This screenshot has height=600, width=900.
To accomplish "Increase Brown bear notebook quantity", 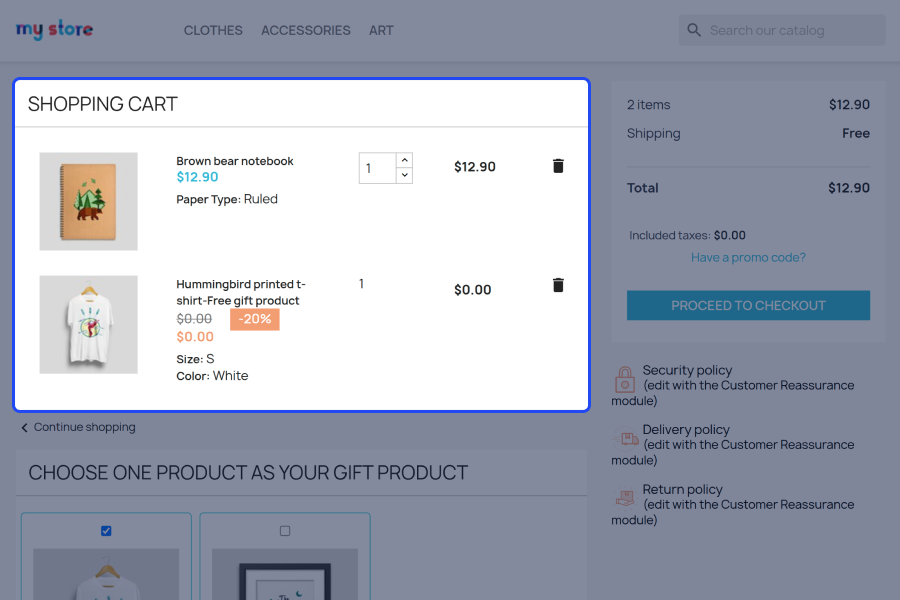I will click(x=405, y=160).
